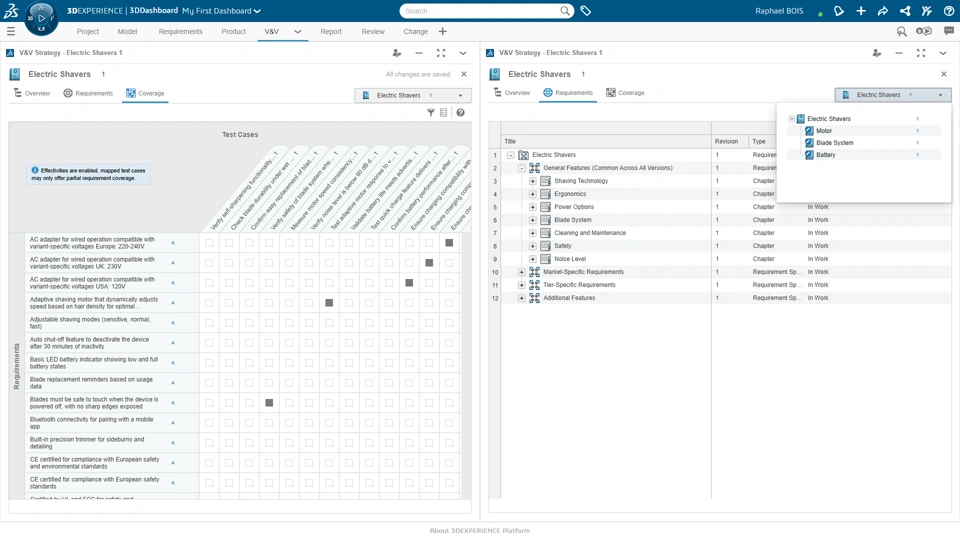
Task: Open the Change dashboard tab
Action: (x=416, y=32)
